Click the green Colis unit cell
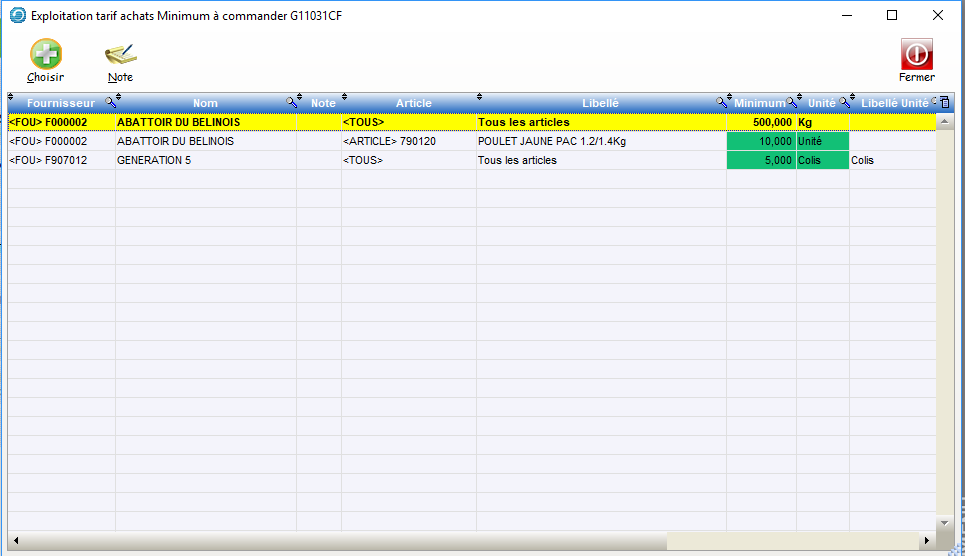965x556 pixels. (x=822, y=160)
